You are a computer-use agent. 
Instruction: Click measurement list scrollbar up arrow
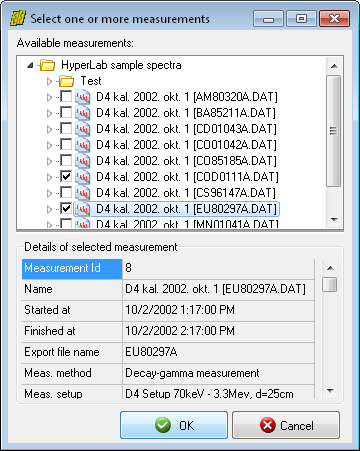(334, 66)
